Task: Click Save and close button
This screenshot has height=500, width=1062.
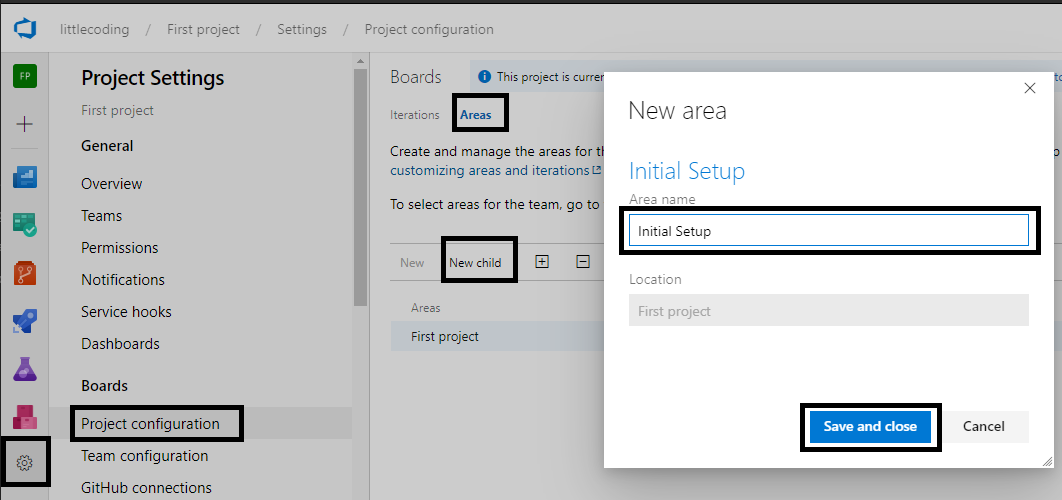Action: click(870, 426)
